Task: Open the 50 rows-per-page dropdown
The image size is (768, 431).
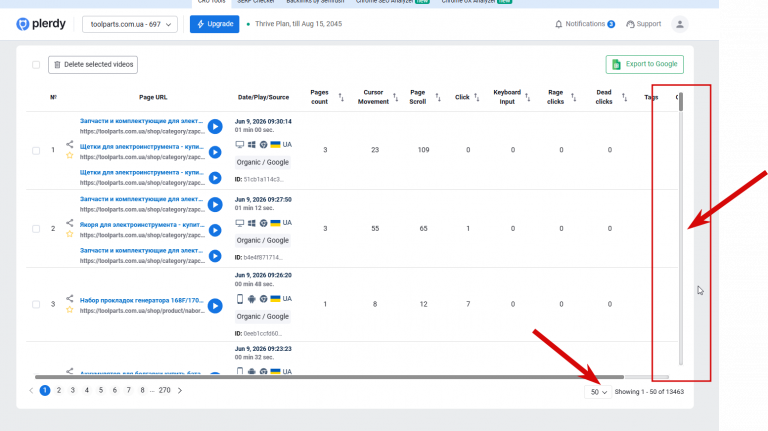Action: (x=598, y=392)
